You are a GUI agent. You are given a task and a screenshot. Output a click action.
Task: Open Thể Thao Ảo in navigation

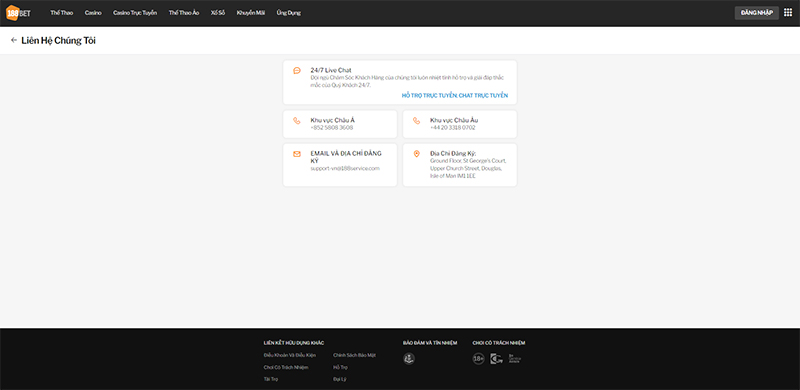pyautogui.click(x=184, y=13)
